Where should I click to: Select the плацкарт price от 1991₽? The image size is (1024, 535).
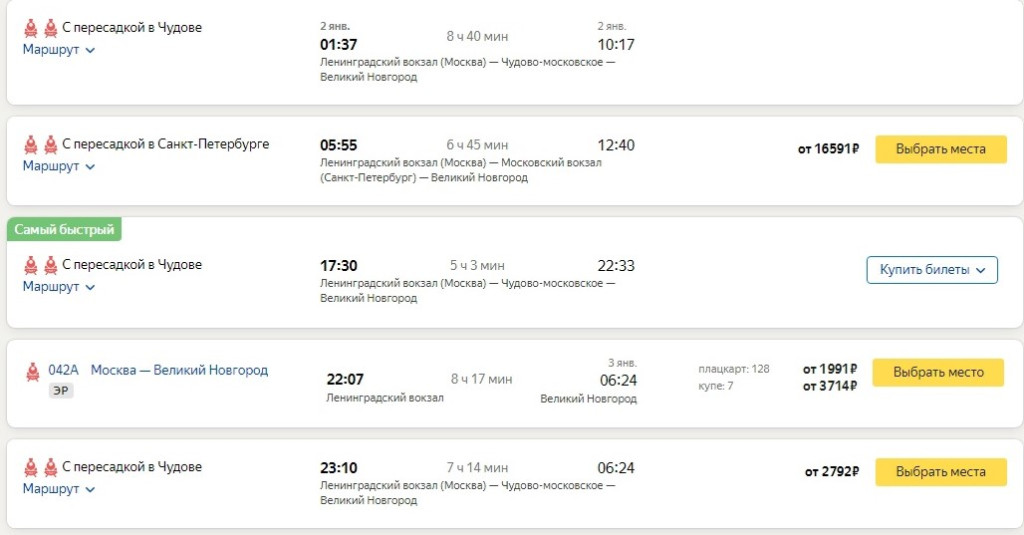tap(829, 369)
